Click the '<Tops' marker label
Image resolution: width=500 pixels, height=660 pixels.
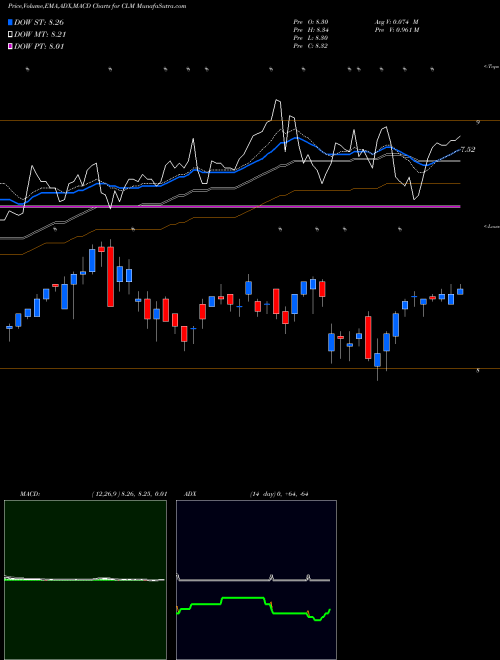[x=491, y=67]
